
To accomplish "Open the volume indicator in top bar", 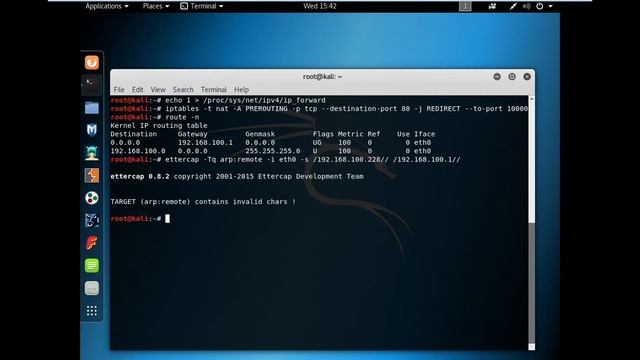I will tap(527, 6).
